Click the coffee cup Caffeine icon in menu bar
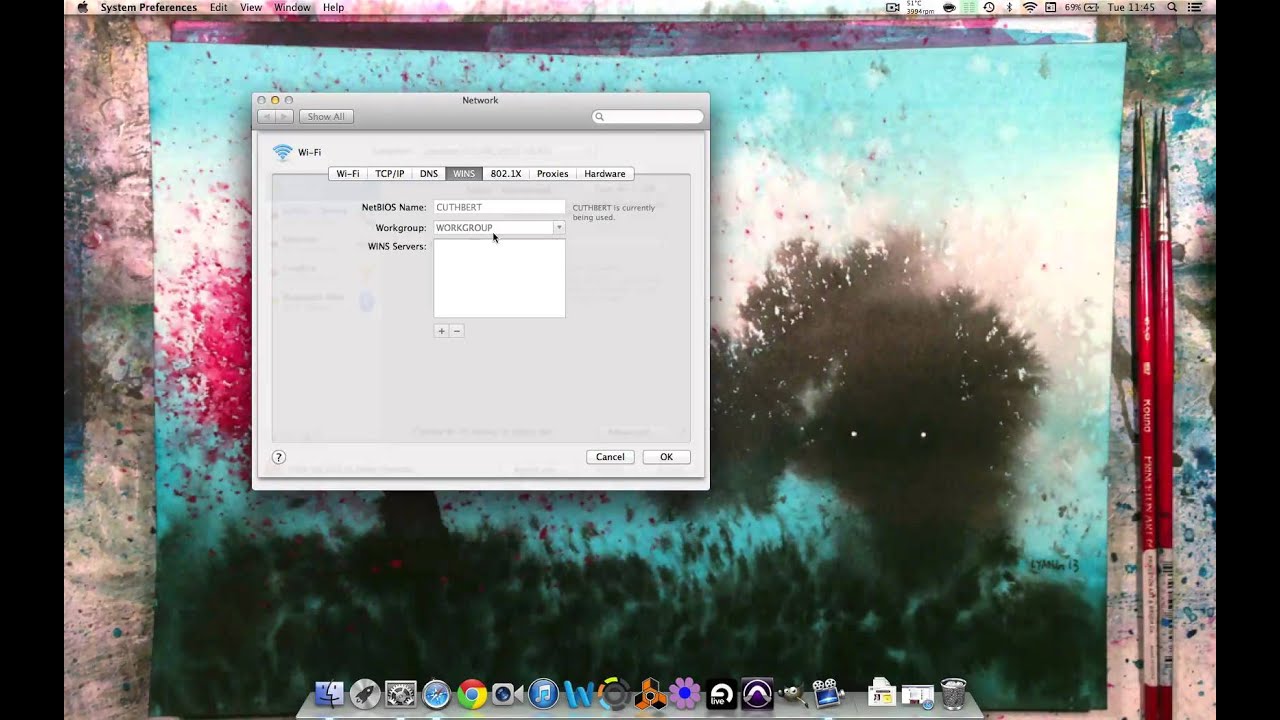The height and width of the screenshot is (720, 1280). tap(949, 7)
